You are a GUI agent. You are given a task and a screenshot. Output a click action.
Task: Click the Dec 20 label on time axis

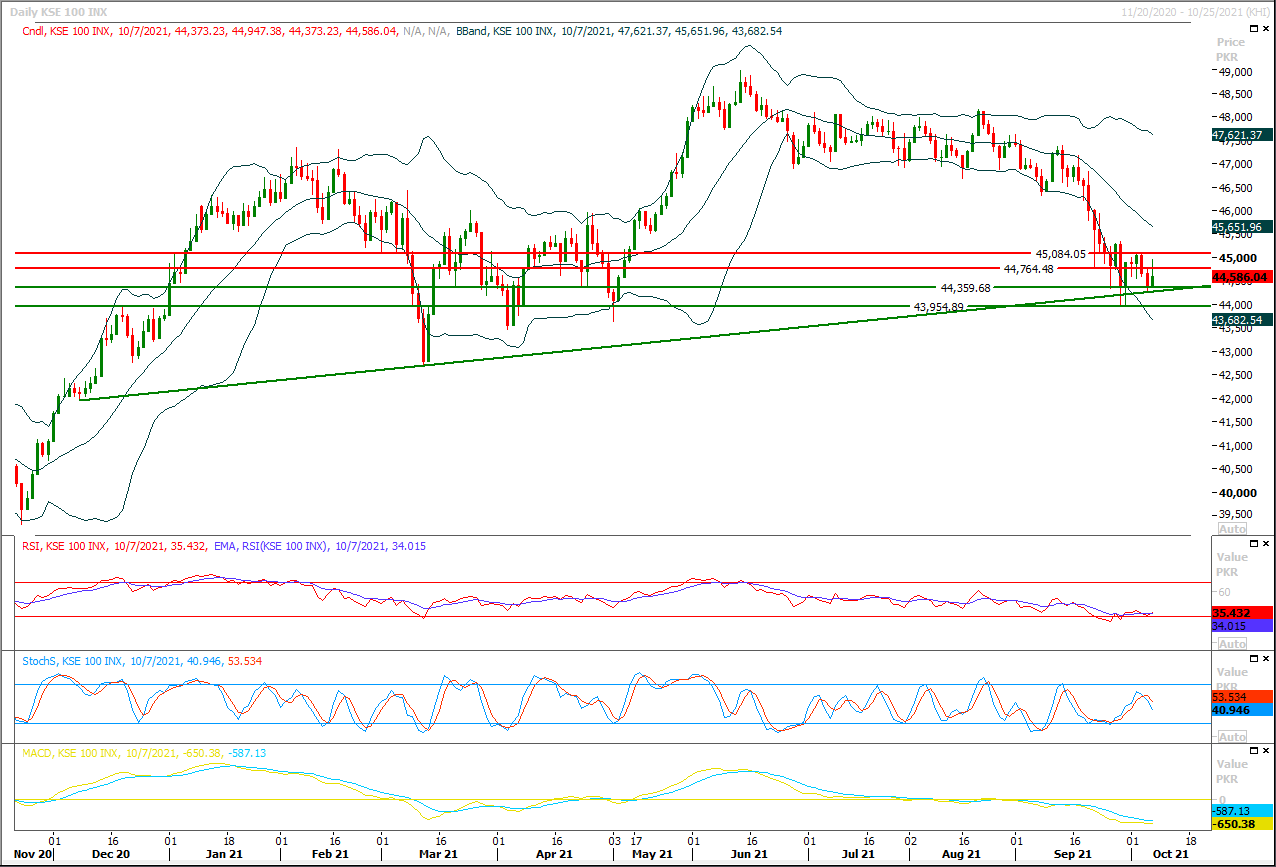pyautogui.click(x=110, y=854)
